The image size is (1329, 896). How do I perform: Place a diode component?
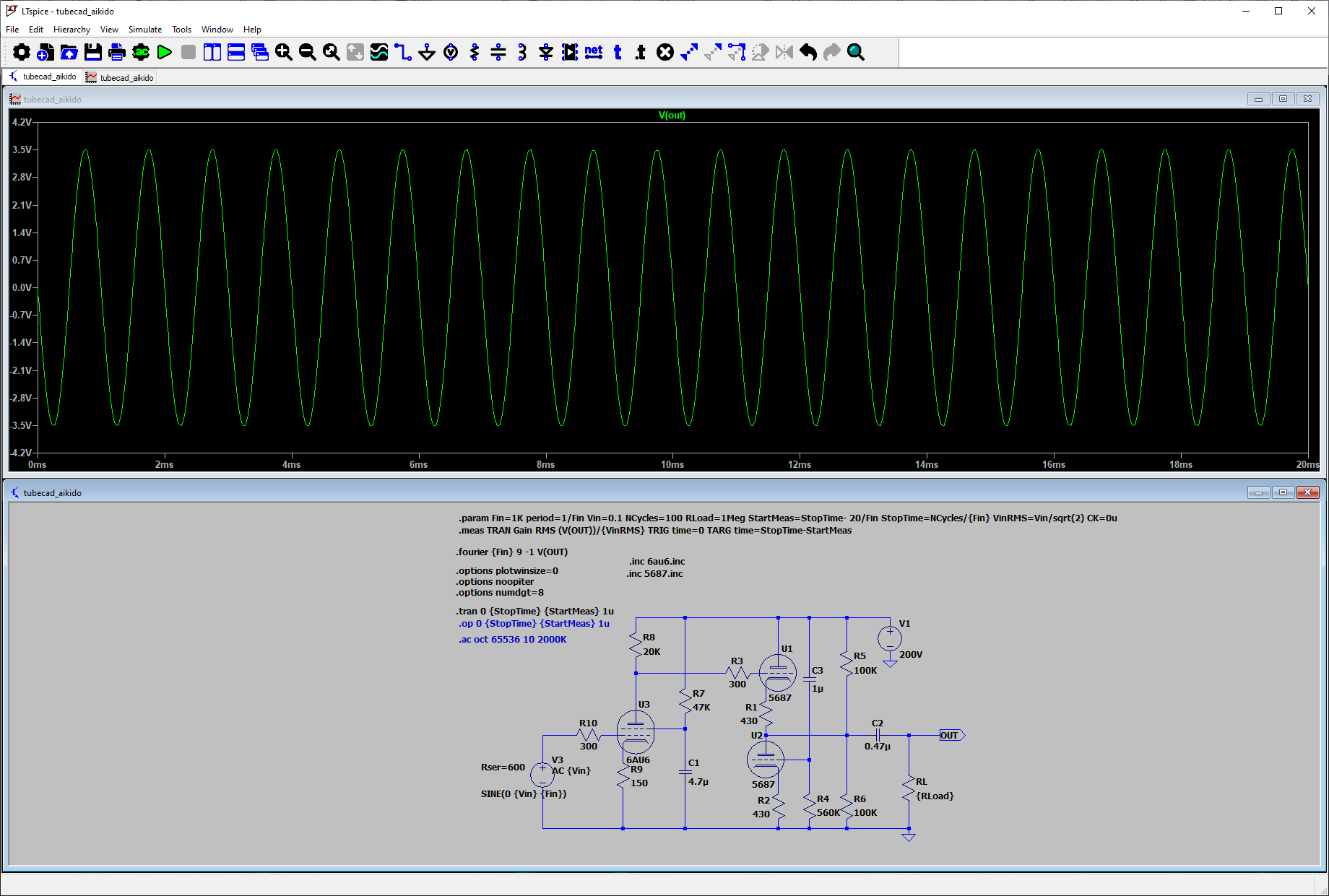tap(546, 52)
